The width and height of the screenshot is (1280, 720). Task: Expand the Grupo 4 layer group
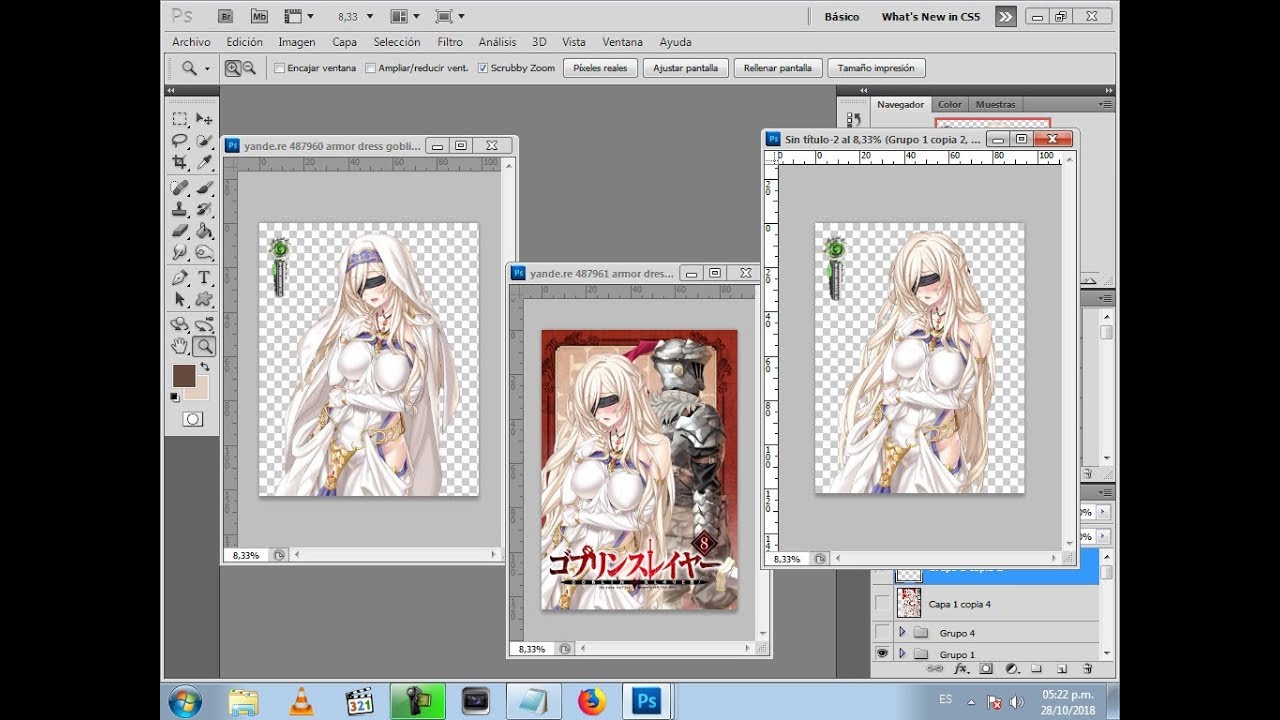(x=902, y=633)
